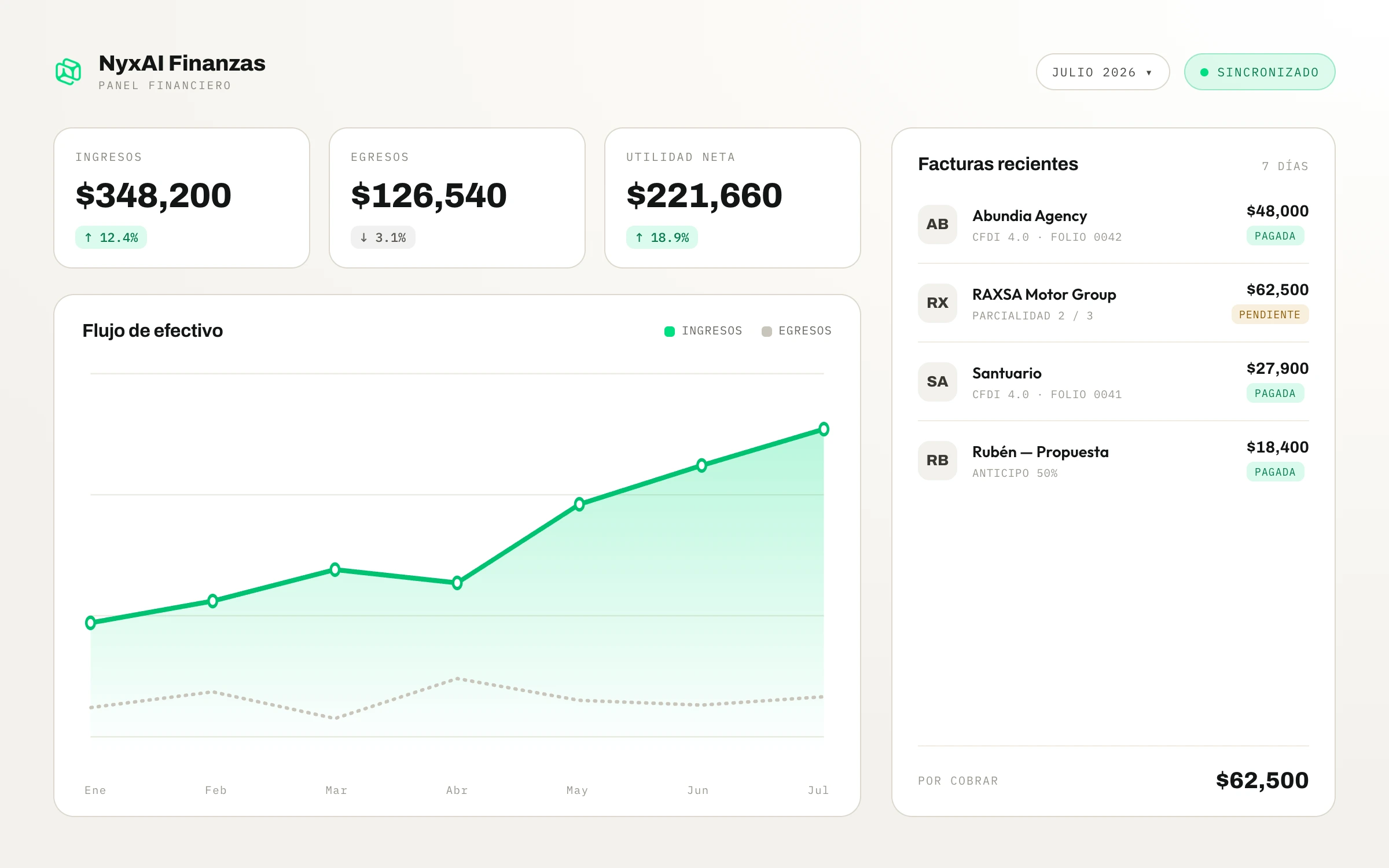Image resolution: width=1389 pixels, height=868 pixels.
Task: Toggle the Ingresos series in chart legend
Action: (x=703, y=331)
